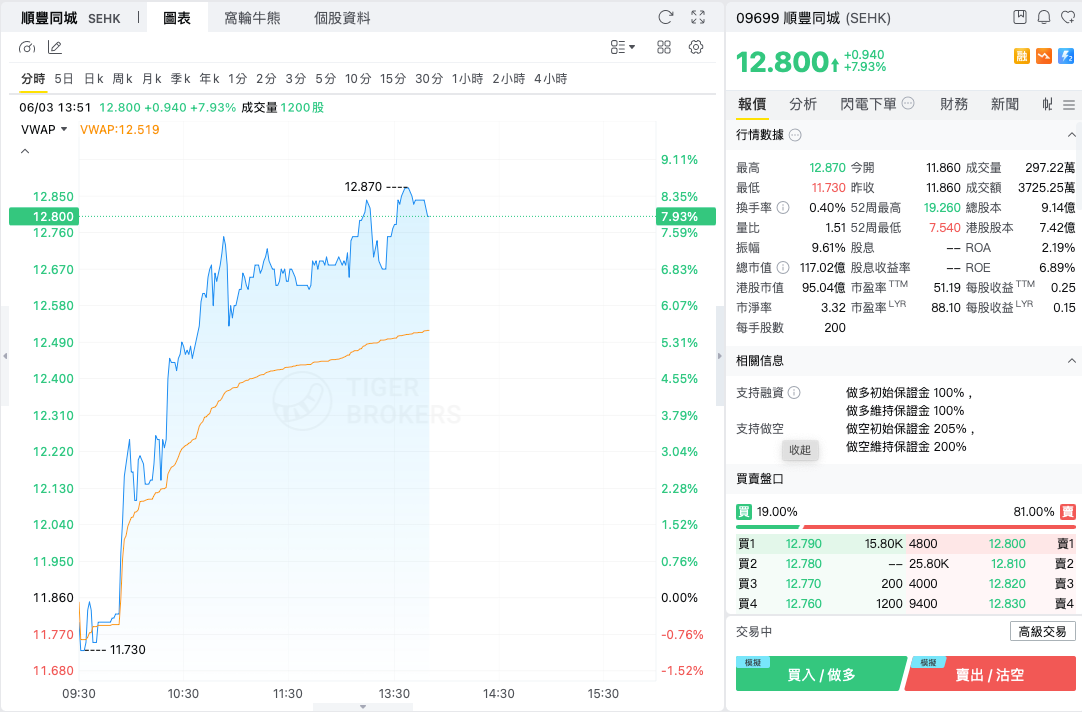
Task: Refresh the chart with the reload icon
Action: tap(665, 17)
